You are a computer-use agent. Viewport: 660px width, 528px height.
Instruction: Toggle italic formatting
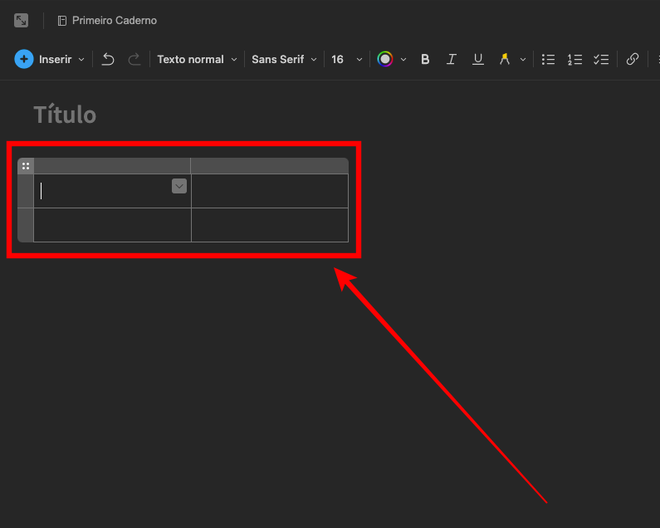pyautogui.click(x=451, y=59)
